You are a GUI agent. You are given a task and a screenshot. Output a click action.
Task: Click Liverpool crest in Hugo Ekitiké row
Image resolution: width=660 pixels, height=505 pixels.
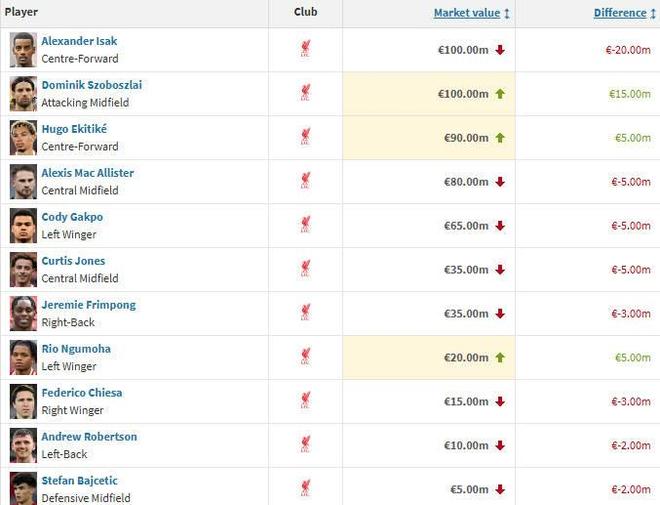click(305, 137)
